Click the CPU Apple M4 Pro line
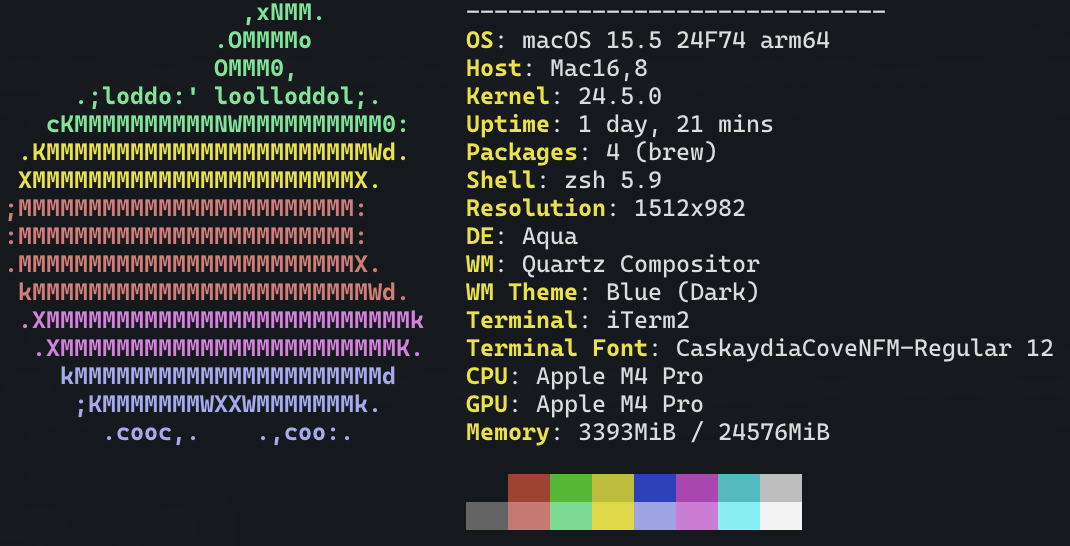1070x546 pixels. click(585, 376)
